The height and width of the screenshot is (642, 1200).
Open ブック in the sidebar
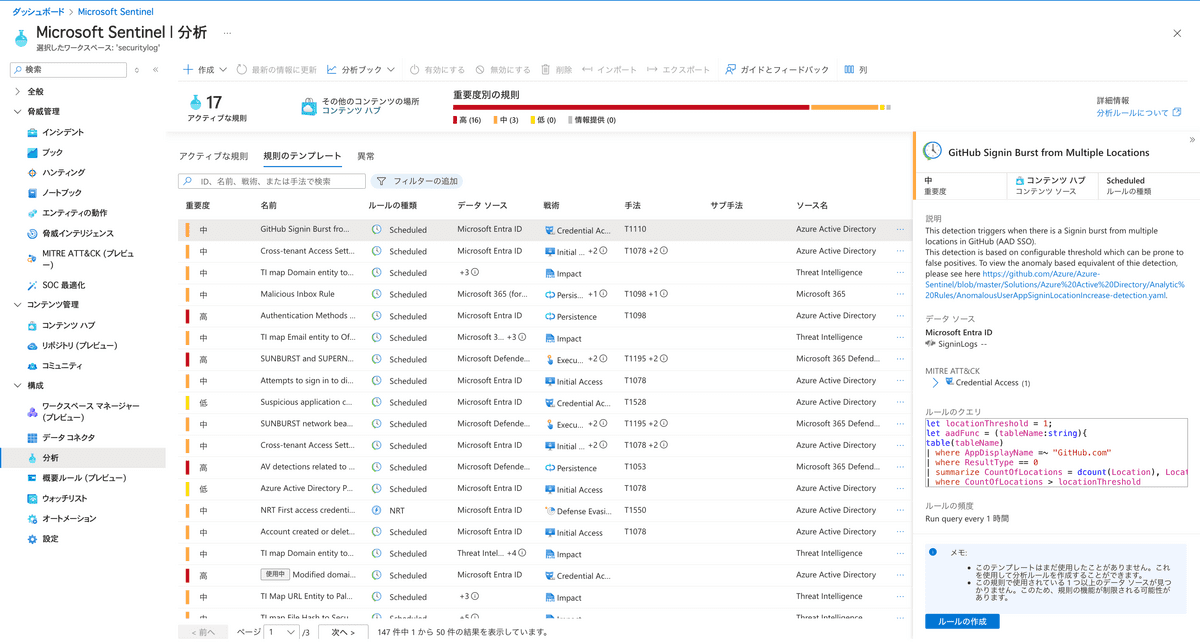pyautogui.click(x=52, y=152)
